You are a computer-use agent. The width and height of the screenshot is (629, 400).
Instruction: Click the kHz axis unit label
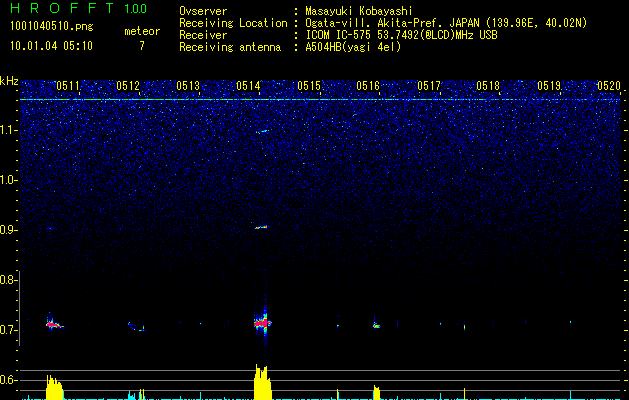coord(9,81)
